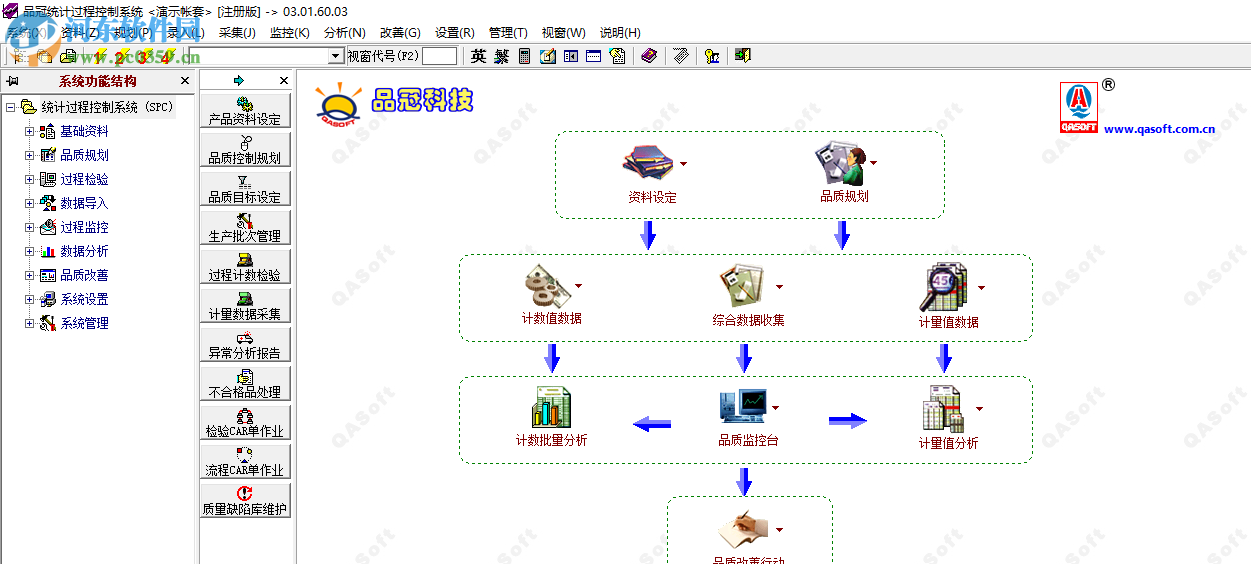Click the QASOFT red logo top right
Screen dimensions: 1251x564
(x=1079, y=108)
